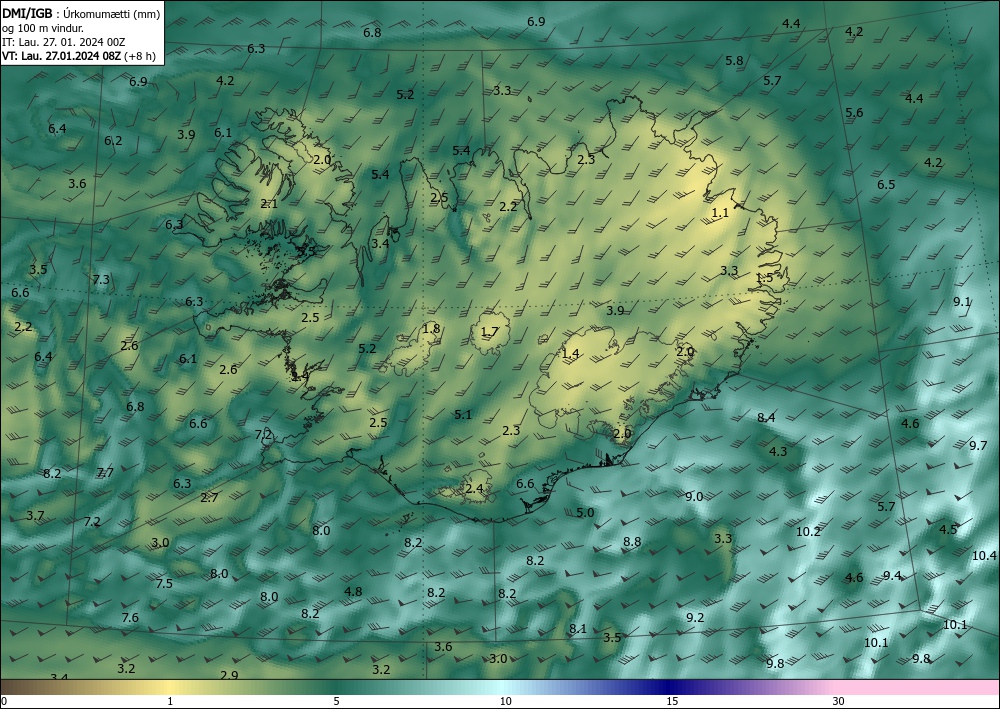The height and width of the screenshot is (709, 1000).
Task: Click the 4.3 precipitation value
Action: tap(778, 452)
